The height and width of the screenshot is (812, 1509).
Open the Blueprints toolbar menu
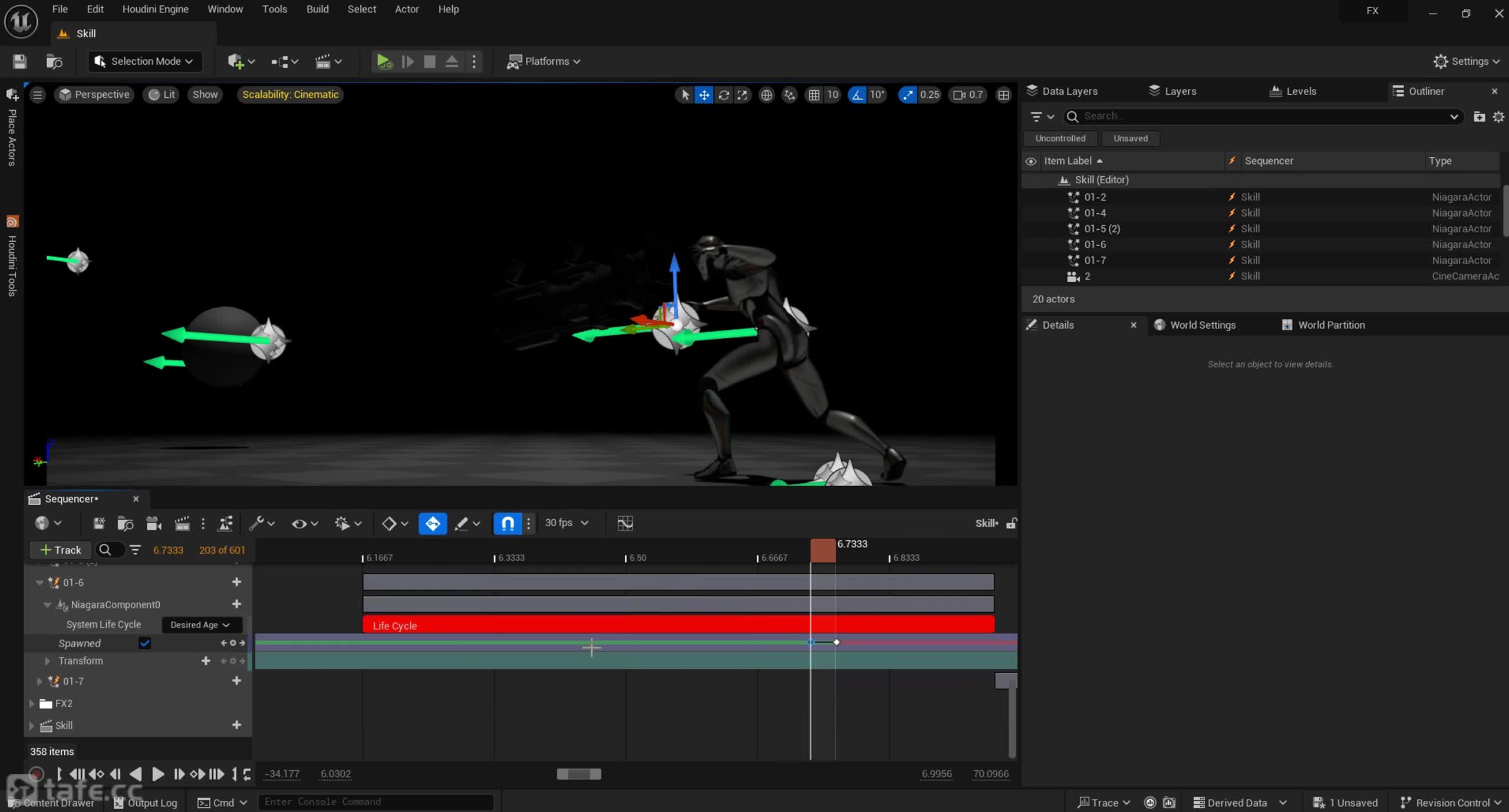pos(285,61)
